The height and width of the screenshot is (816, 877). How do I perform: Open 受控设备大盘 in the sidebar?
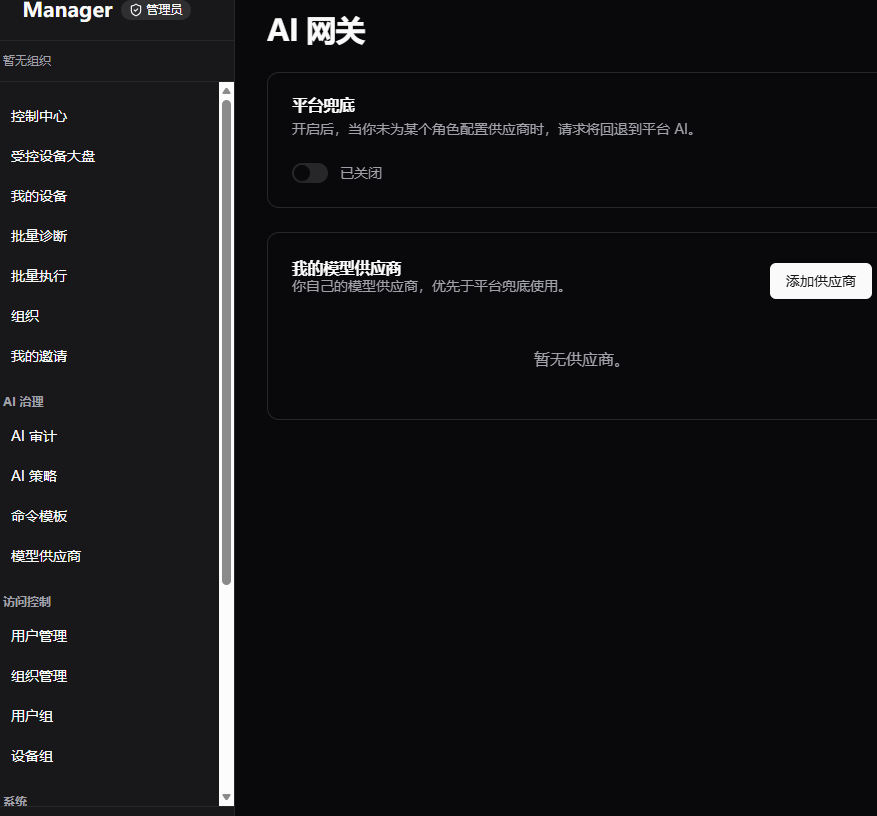point(53,156)
